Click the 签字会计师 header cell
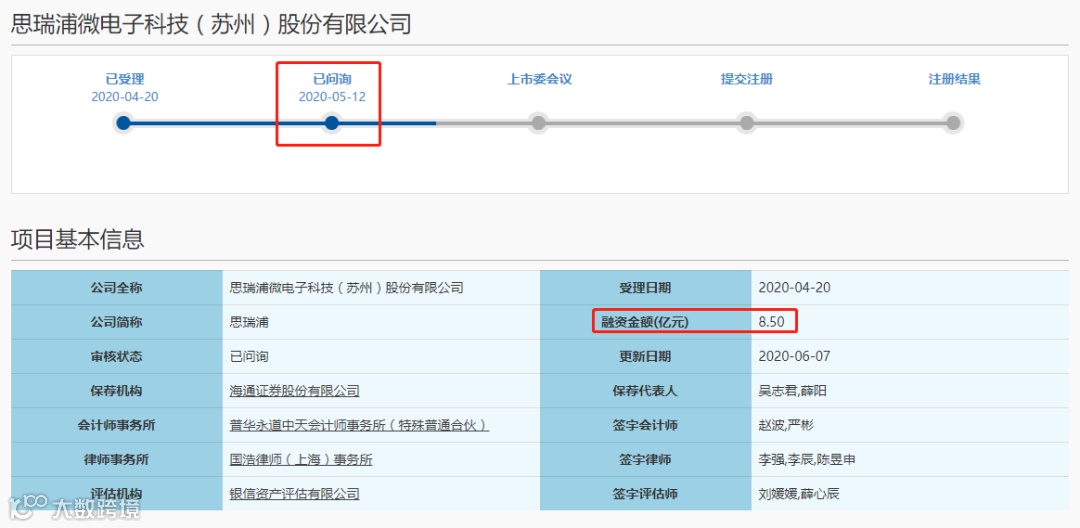 pos(645,425)
